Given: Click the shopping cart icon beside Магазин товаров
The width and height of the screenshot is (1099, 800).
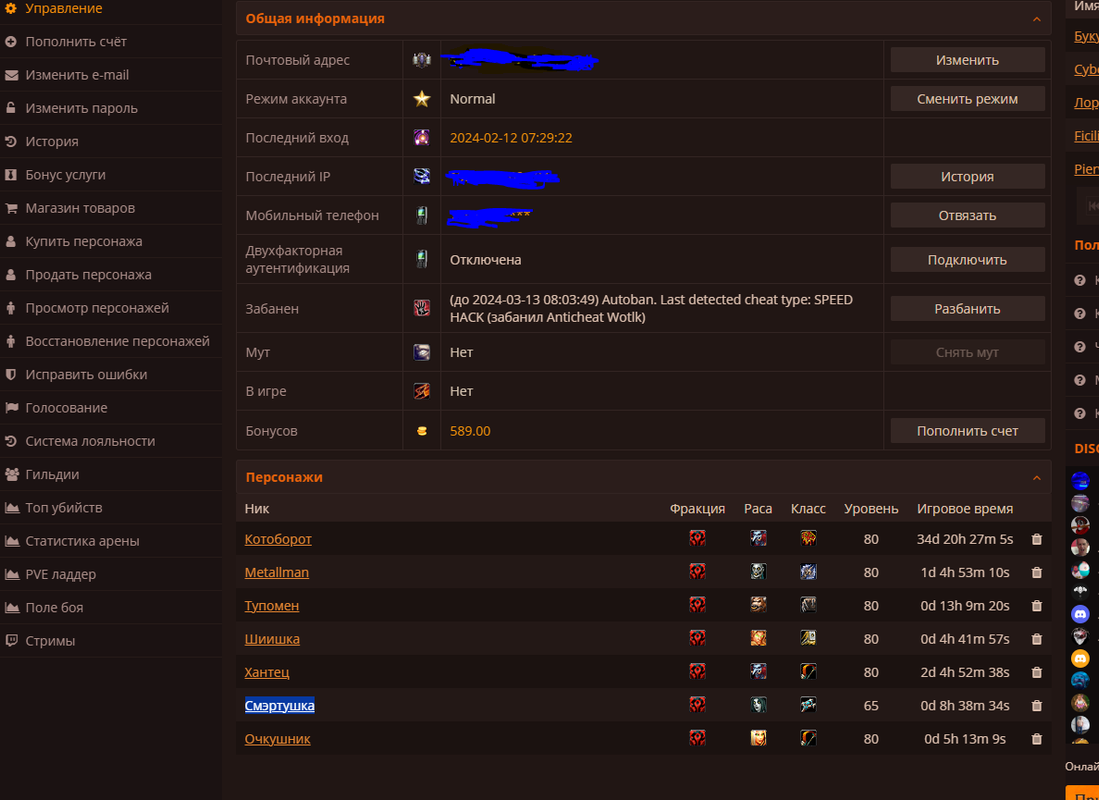Looking at the screenshot, I should (x=11, y=208).
